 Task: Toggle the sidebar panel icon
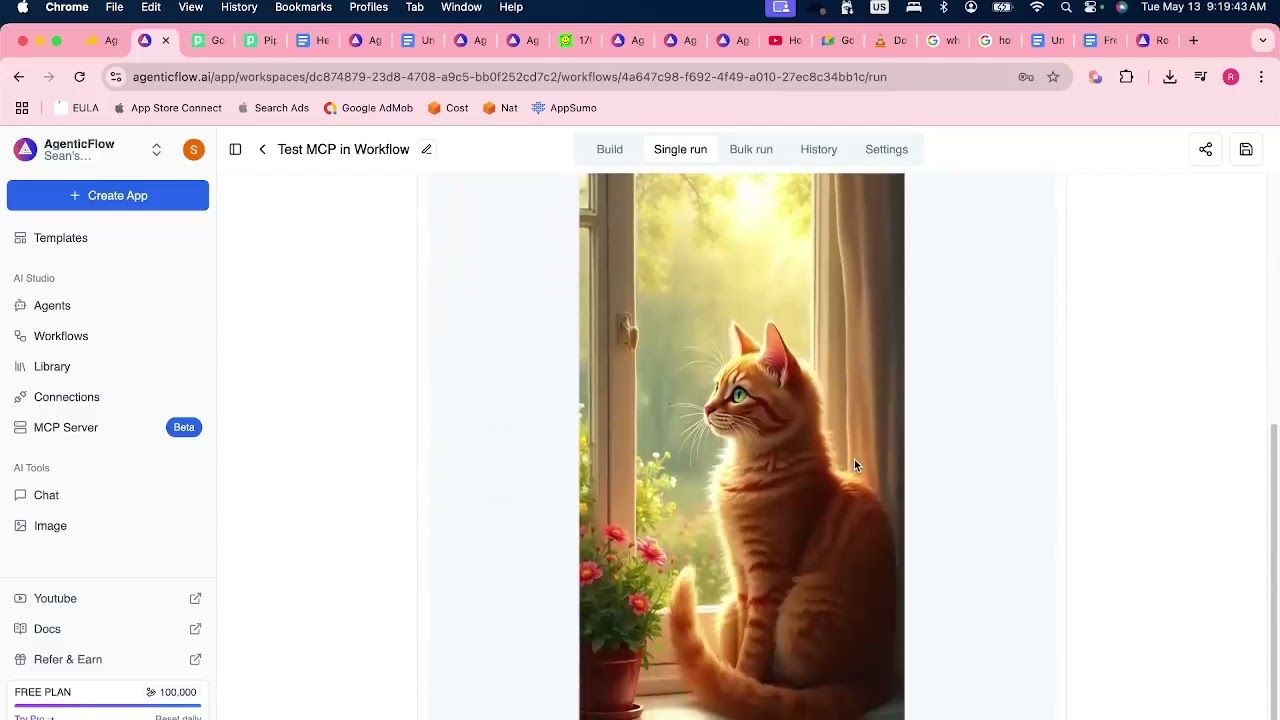point(235,149)
